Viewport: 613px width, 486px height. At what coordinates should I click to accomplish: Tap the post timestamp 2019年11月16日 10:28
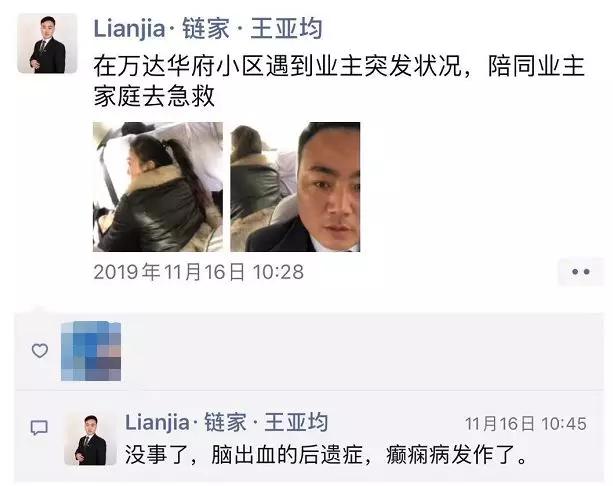click(x=199, y=272)
